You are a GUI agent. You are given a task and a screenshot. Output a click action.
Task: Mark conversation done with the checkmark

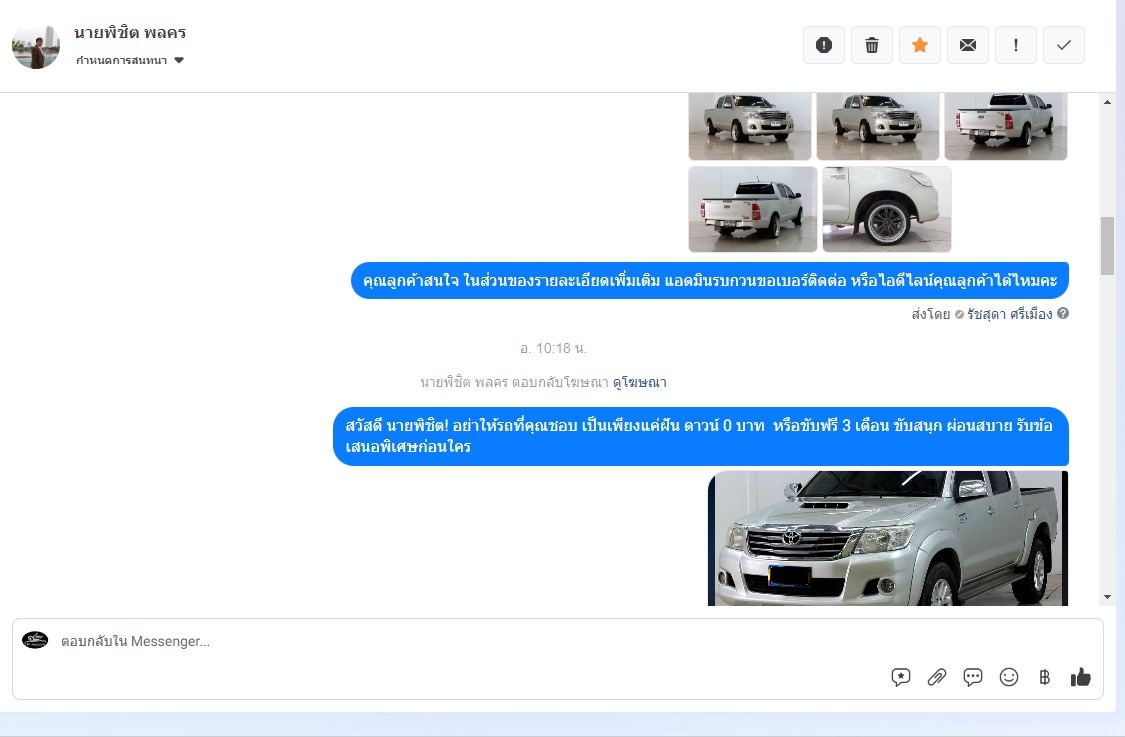1064,45
